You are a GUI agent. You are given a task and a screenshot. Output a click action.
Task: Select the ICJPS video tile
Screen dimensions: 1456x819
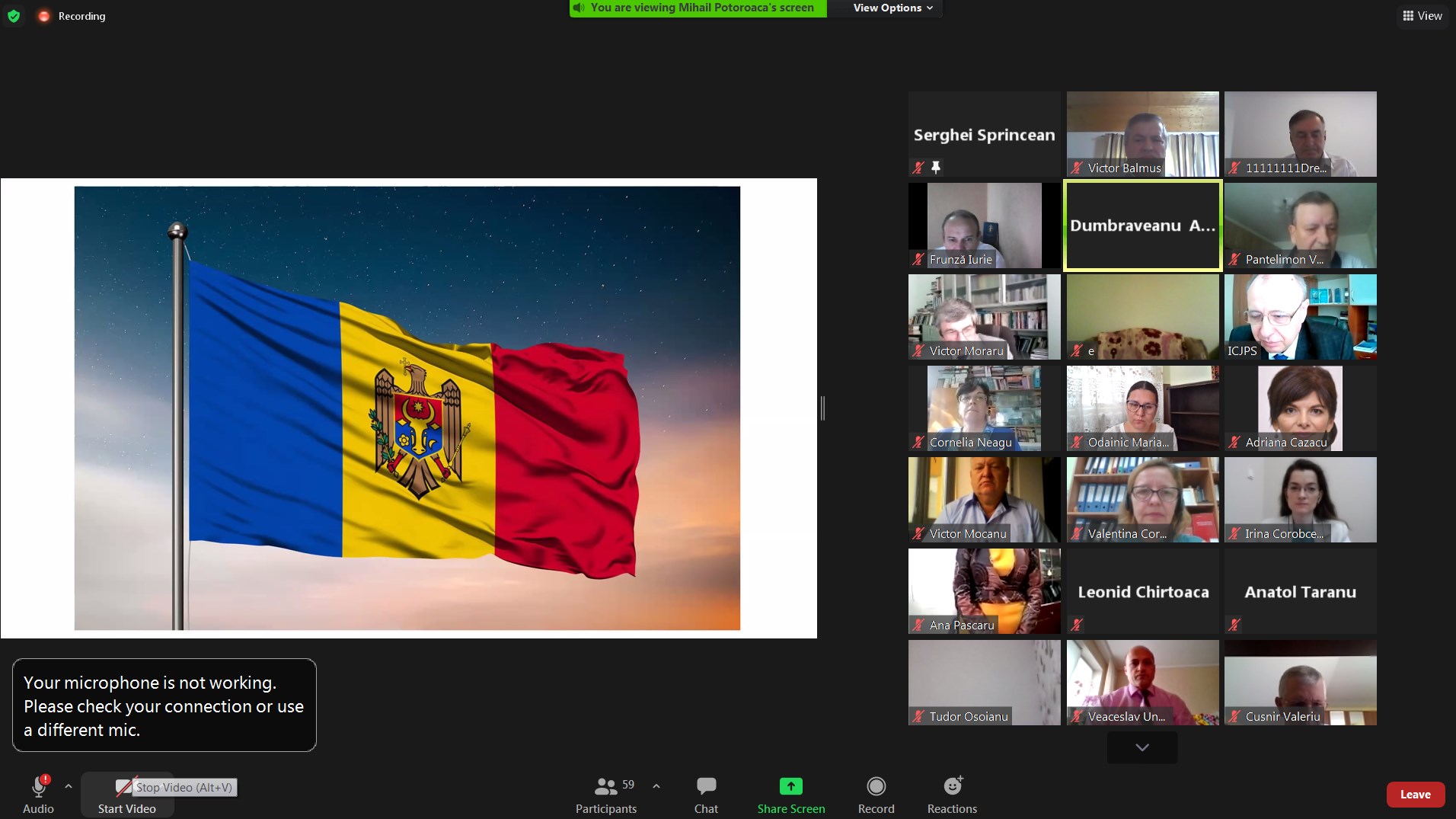coord(1300,317)
